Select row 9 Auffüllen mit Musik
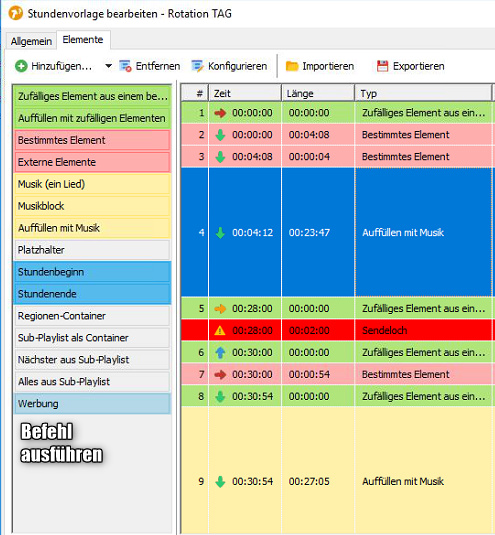Viewport: 495px width, 535px height. (x=338, y=481)
